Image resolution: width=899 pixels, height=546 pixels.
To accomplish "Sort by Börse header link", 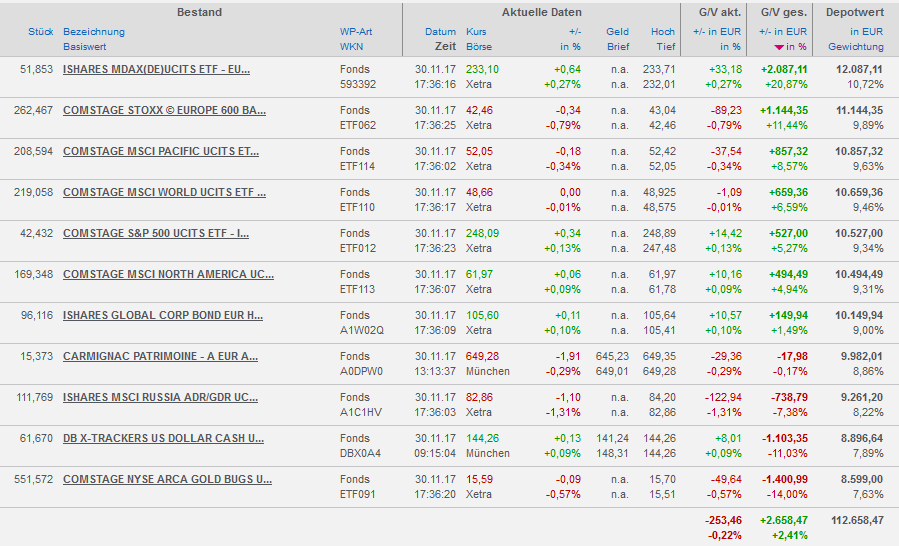I will pyautogui.click(x=479, y=47).
